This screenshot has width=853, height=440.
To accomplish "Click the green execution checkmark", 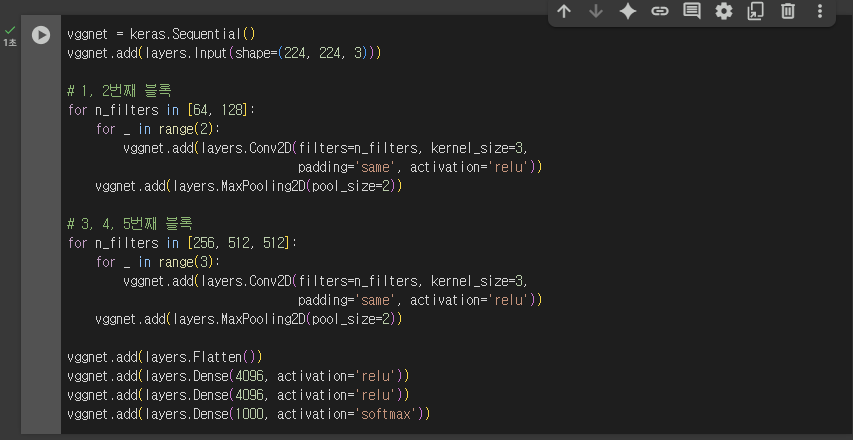I will coord(10,30).
